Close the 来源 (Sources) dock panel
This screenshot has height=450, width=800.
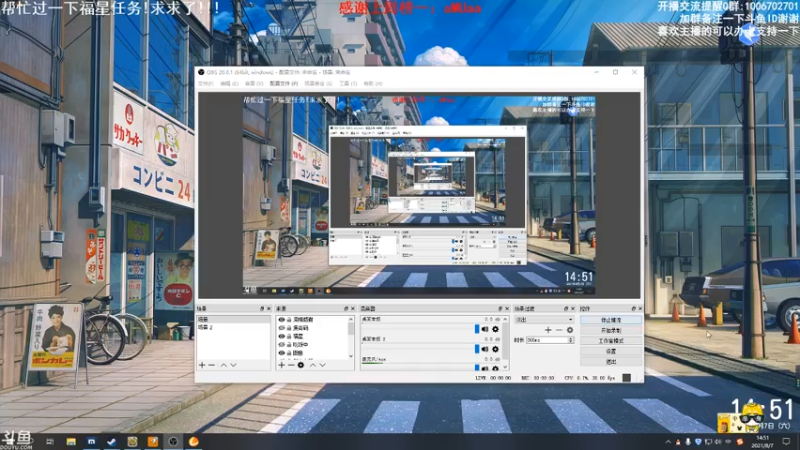[x=353, y=309]
